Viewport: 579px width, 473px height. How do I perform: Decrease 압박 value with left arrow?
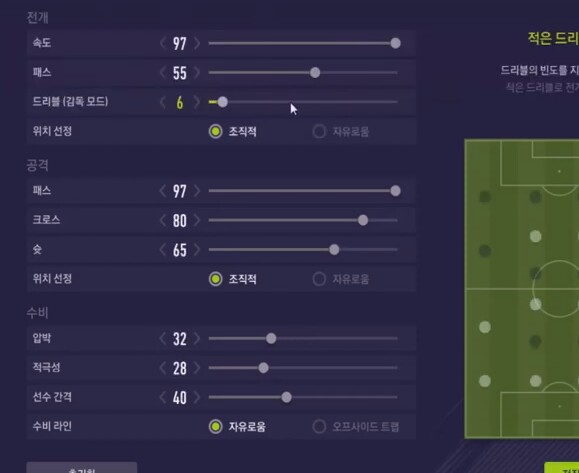[x=163, y=338]
